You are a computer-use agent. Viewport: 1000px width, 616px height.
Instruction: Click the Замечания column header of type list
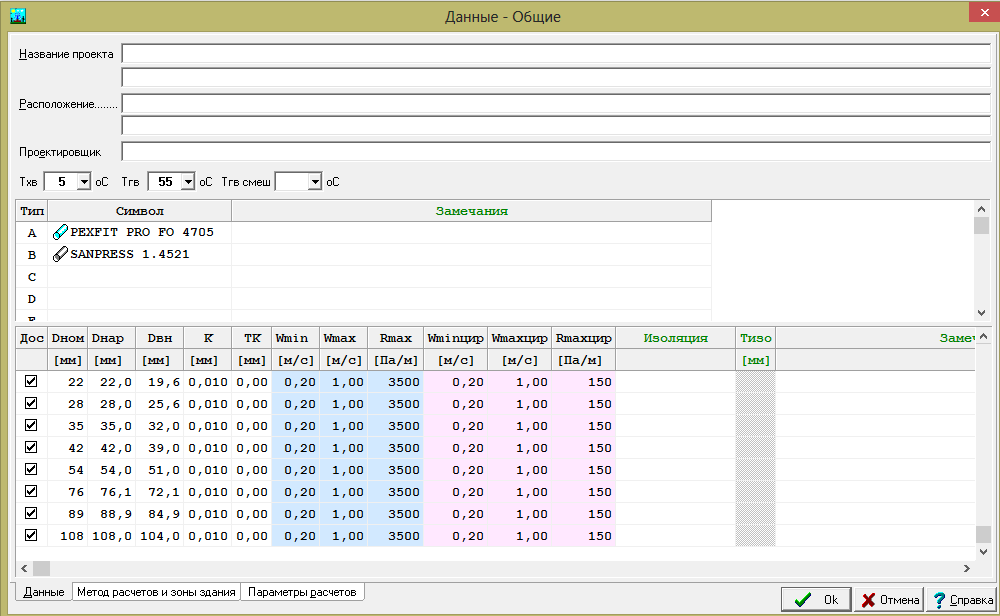tap(471, 211)
